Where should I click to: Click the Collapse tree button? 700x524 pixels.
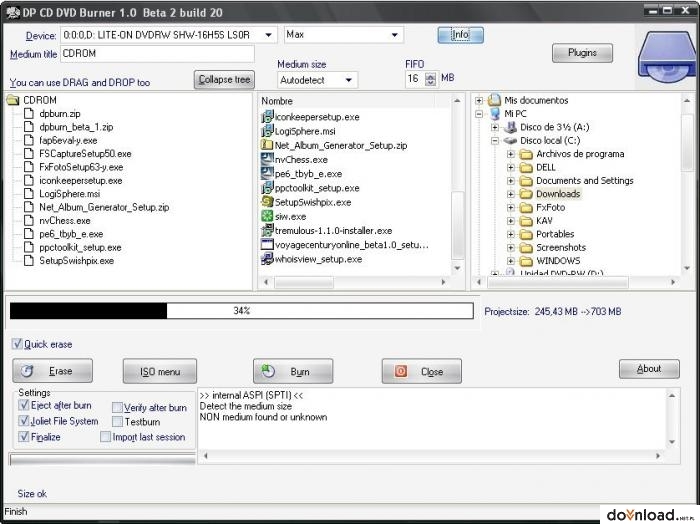pyautogui.click(x=224, y=79)
